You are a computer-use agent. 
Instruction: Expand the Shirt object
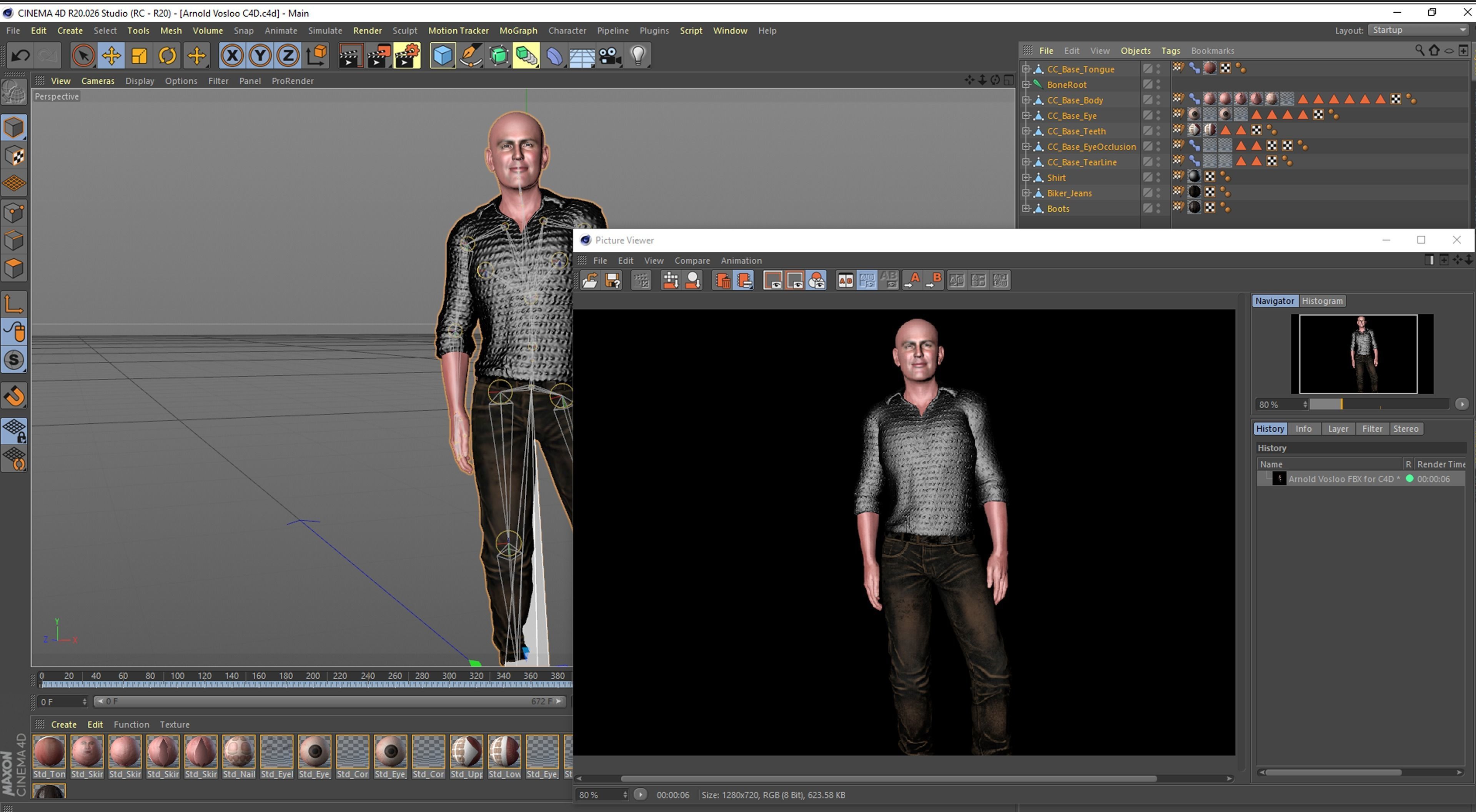click(1026, 178)
